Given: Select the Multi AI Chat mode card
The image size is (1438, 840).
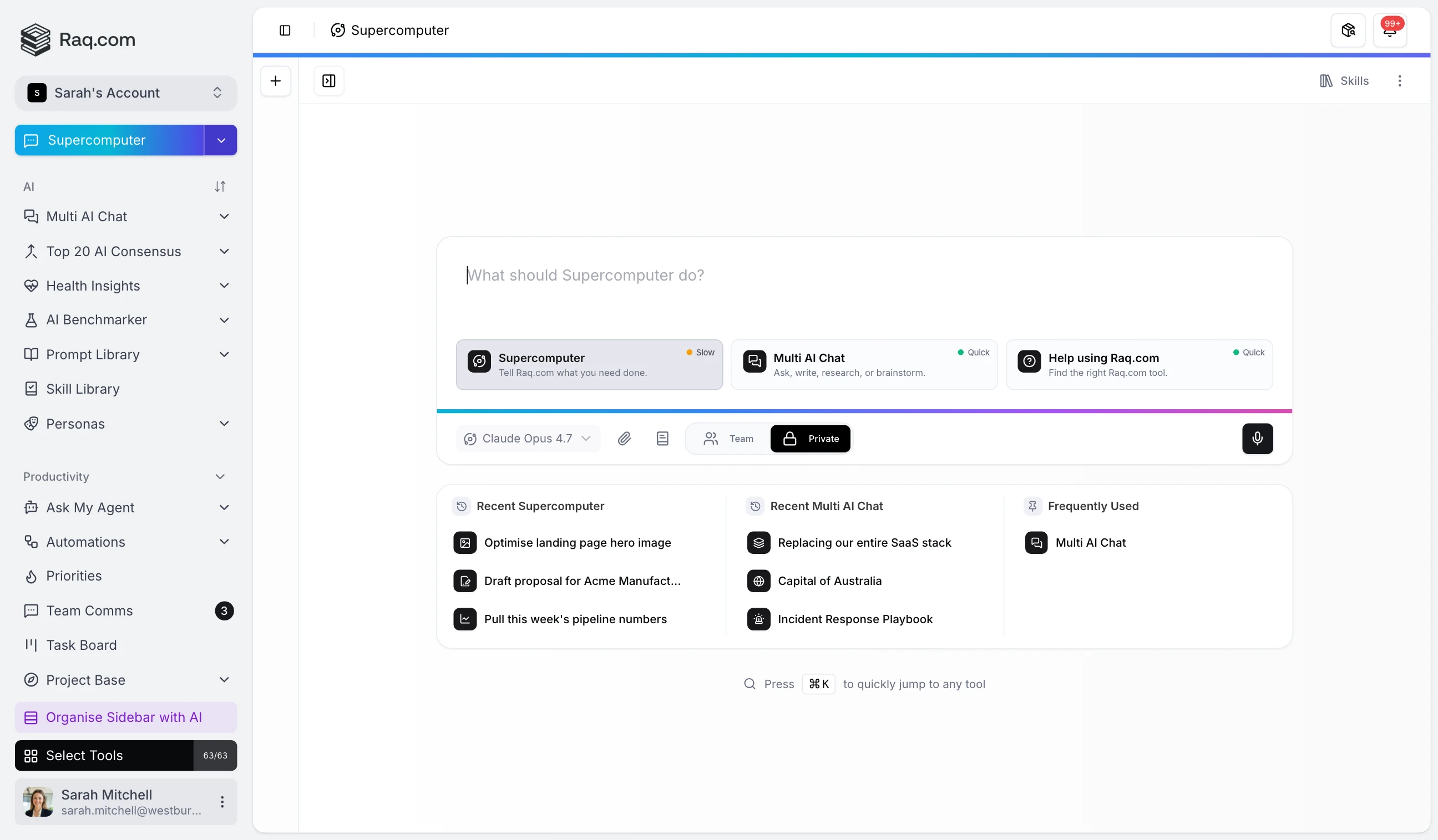Looking at the screenshot, I should click(x=864, y=365).
